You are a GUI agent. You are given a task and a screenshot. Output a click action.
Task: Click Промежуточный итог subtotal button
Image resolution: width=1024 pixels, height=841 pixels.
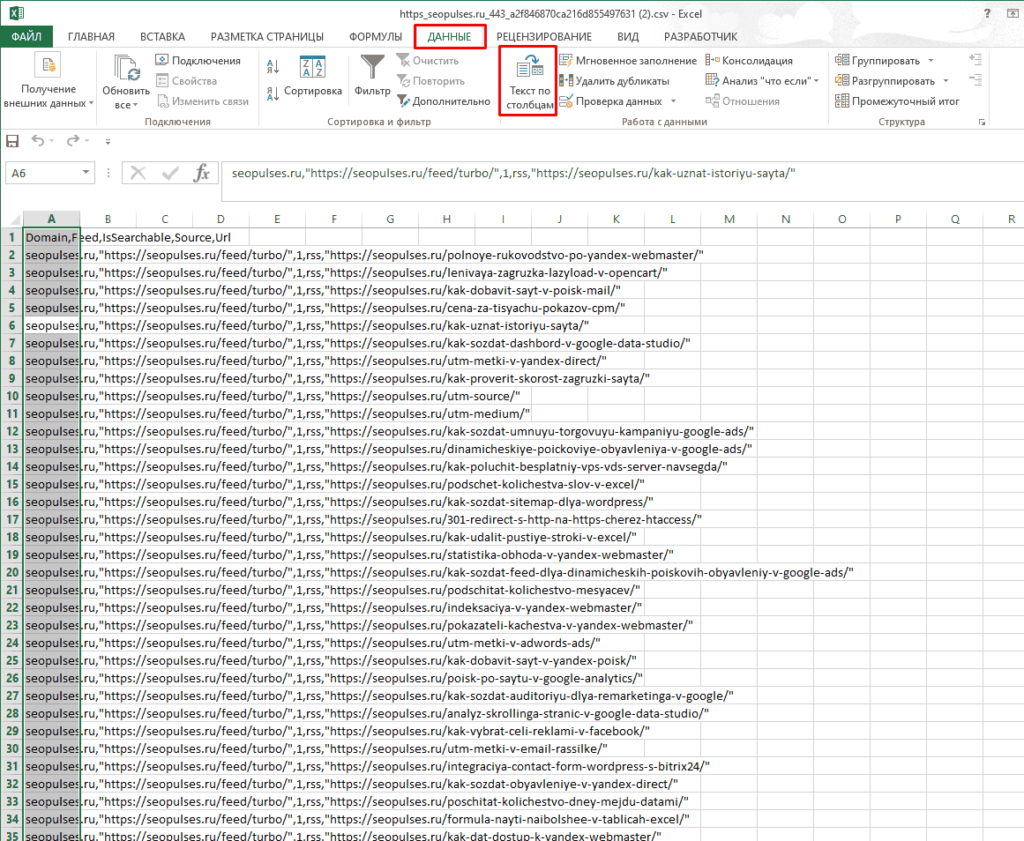tap(897, 101)
